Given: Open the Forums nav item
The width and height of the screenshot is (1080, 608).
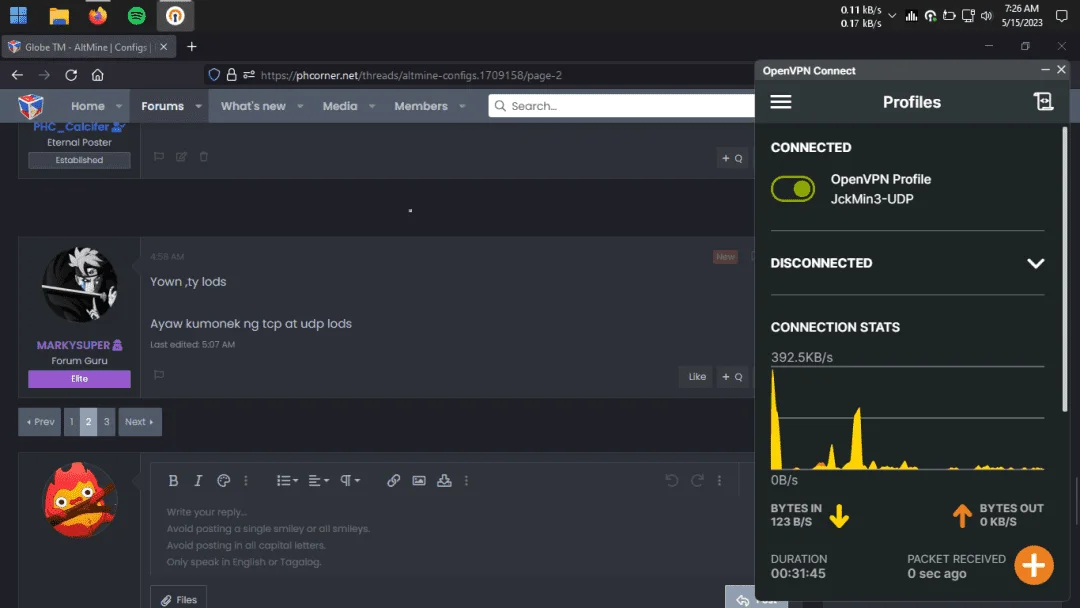Looking at the screenshot, I should (x=163, y=106).
